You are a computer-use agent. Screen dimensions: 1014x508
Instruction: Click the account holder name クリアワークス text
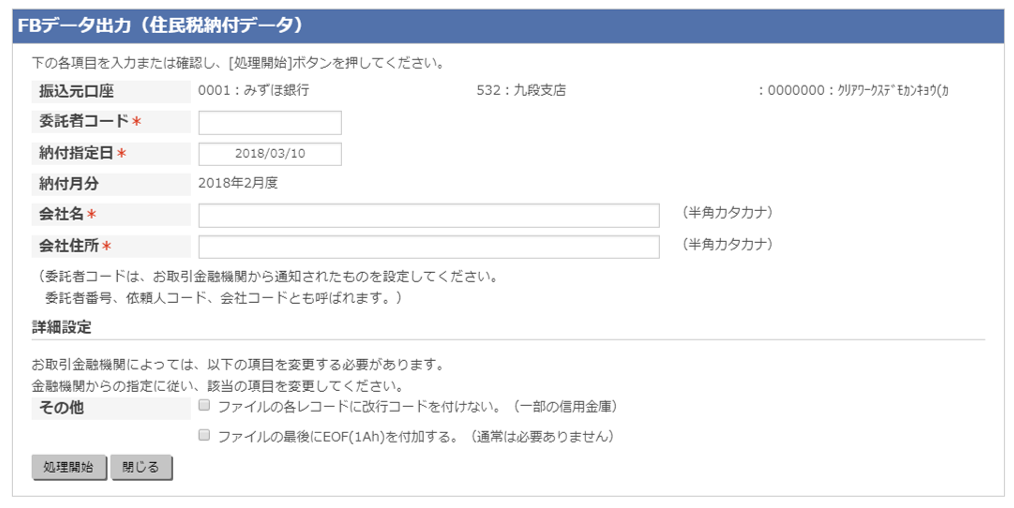pyautogui.click(x=892, y=91)
